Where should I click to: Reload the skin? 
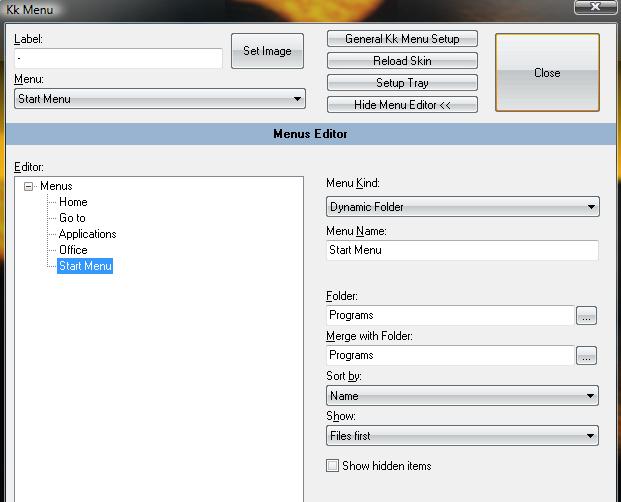(402, 61)
